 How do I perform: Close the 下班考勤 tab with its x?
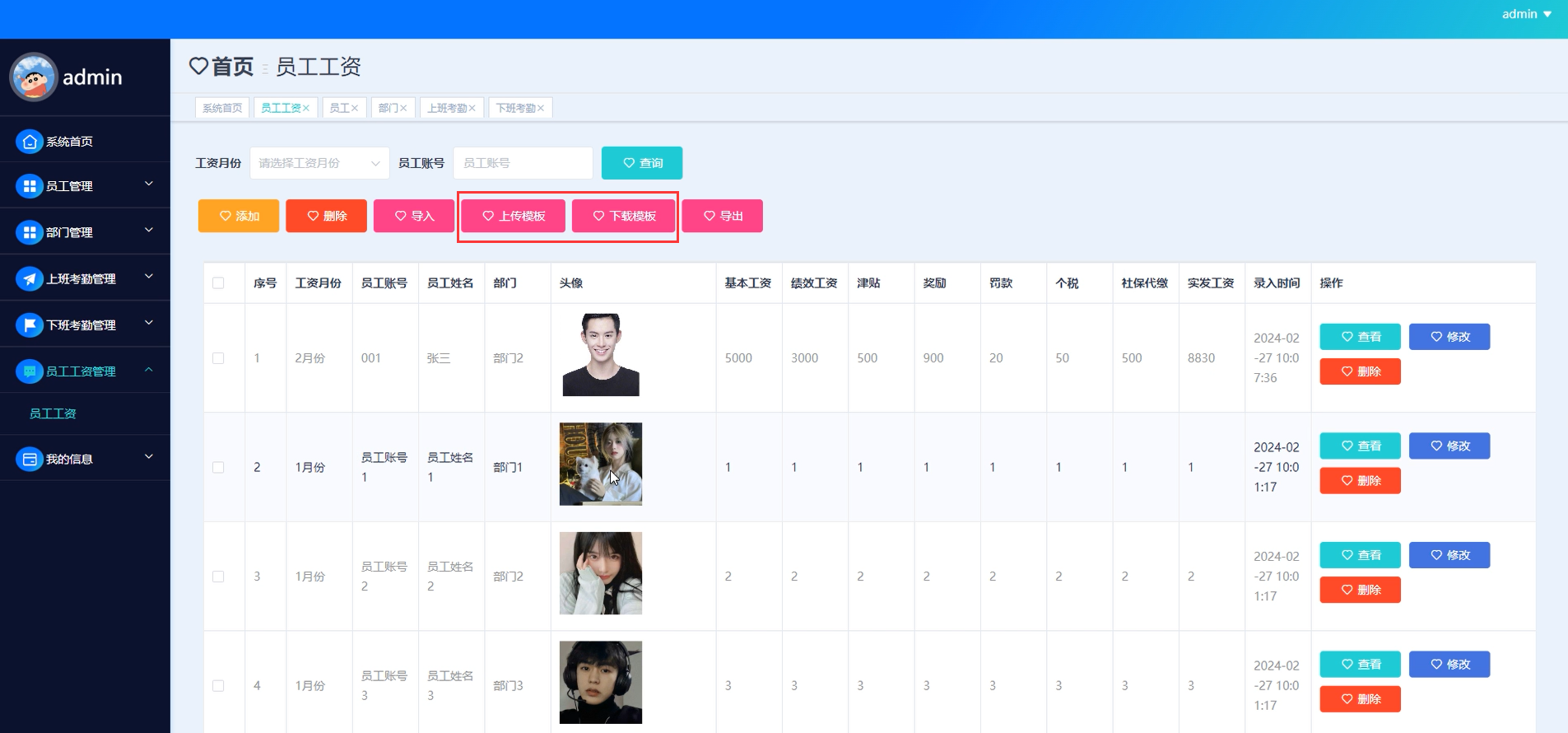click(541, 108)
